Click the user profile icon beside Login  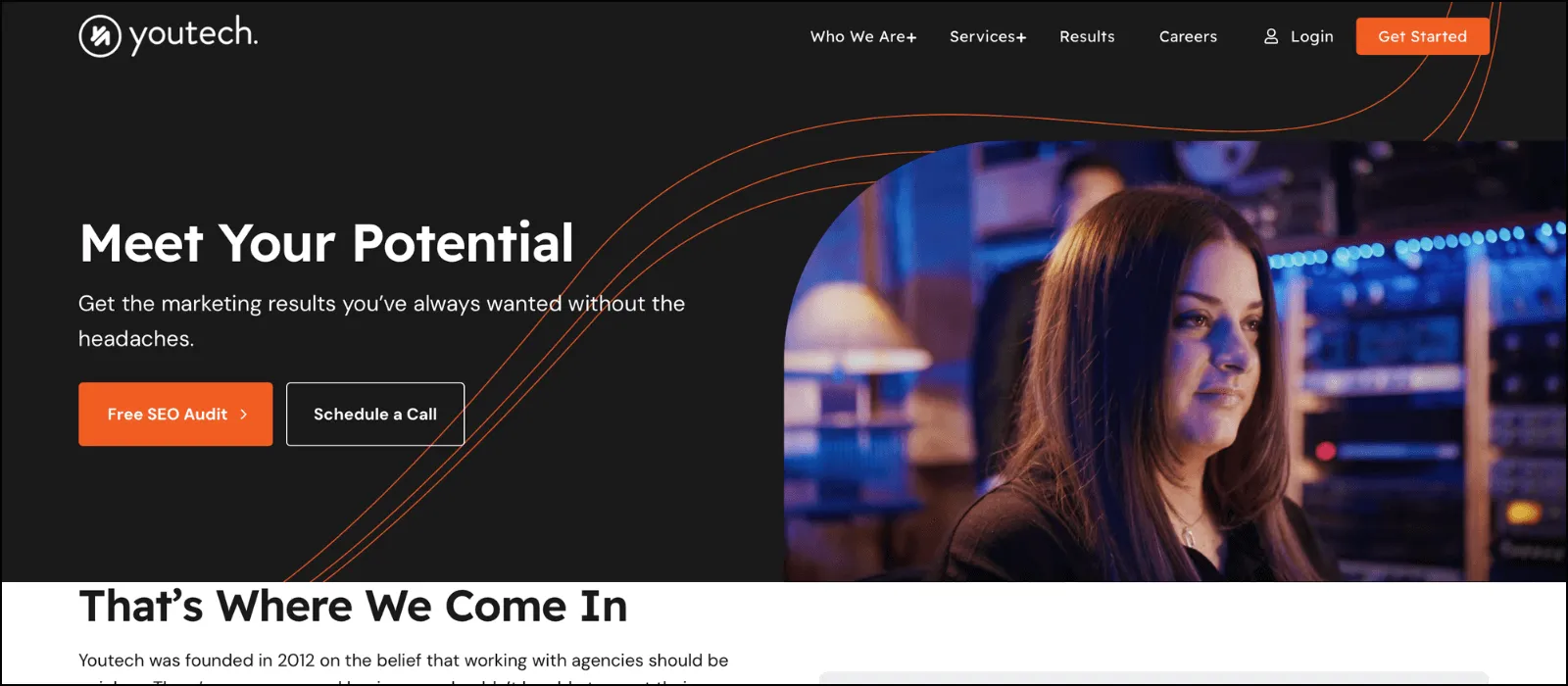click(x=1271, y=36)
